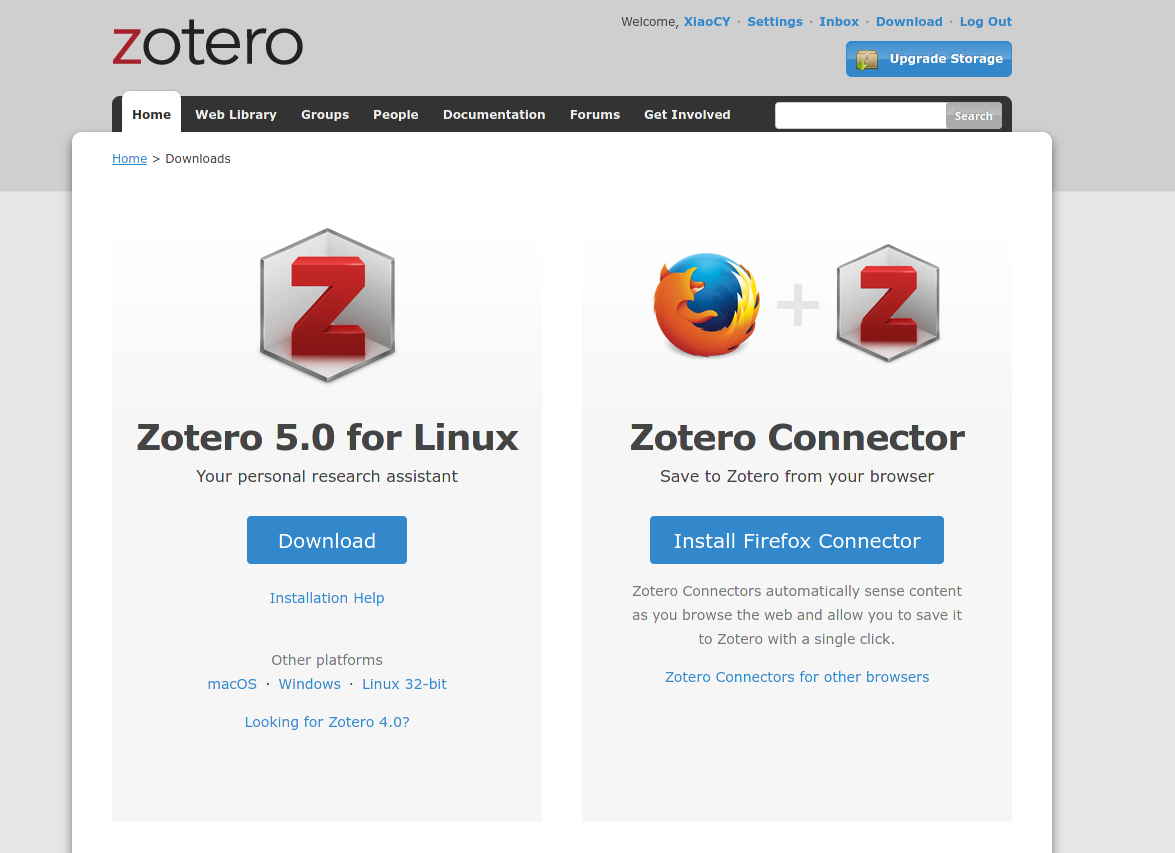Viewport: 1175px width, 853px height.
Task: Open the Get Involved tab
Action: [687, 115]
